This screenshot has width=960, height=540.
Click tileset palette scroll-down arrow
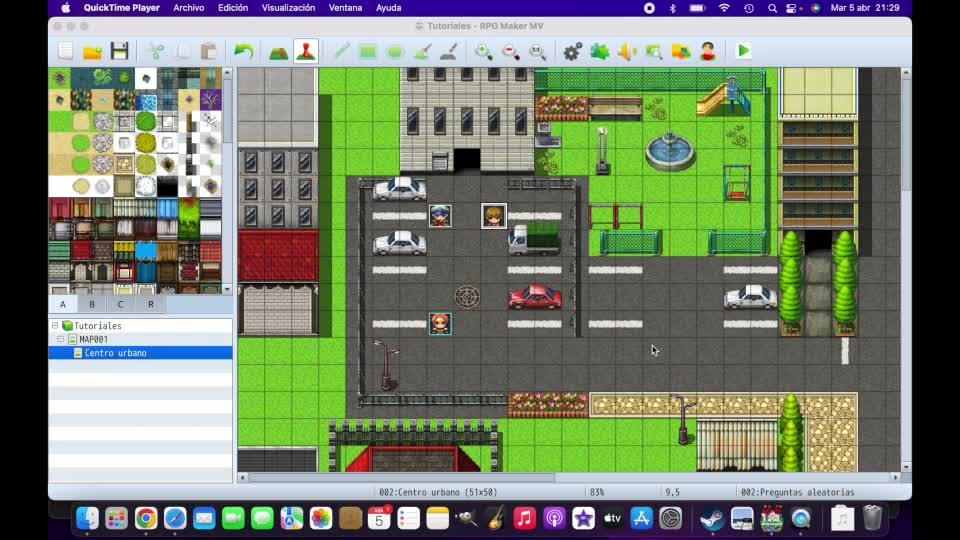click(227, 290)
